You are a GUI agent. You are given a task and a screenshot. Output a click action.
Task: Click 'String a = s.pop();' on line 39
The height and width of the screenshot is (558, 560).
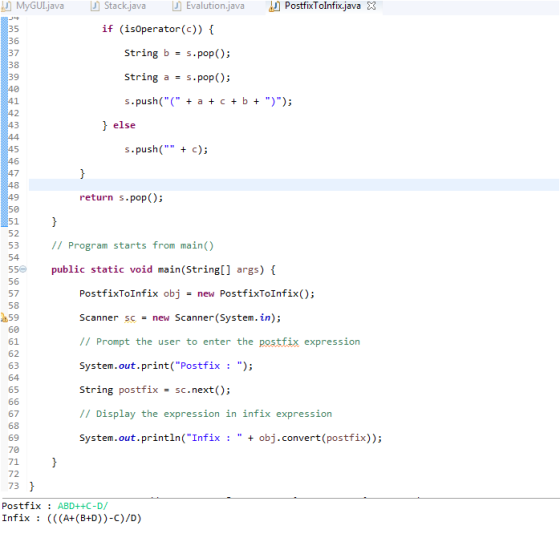point(177,77)
